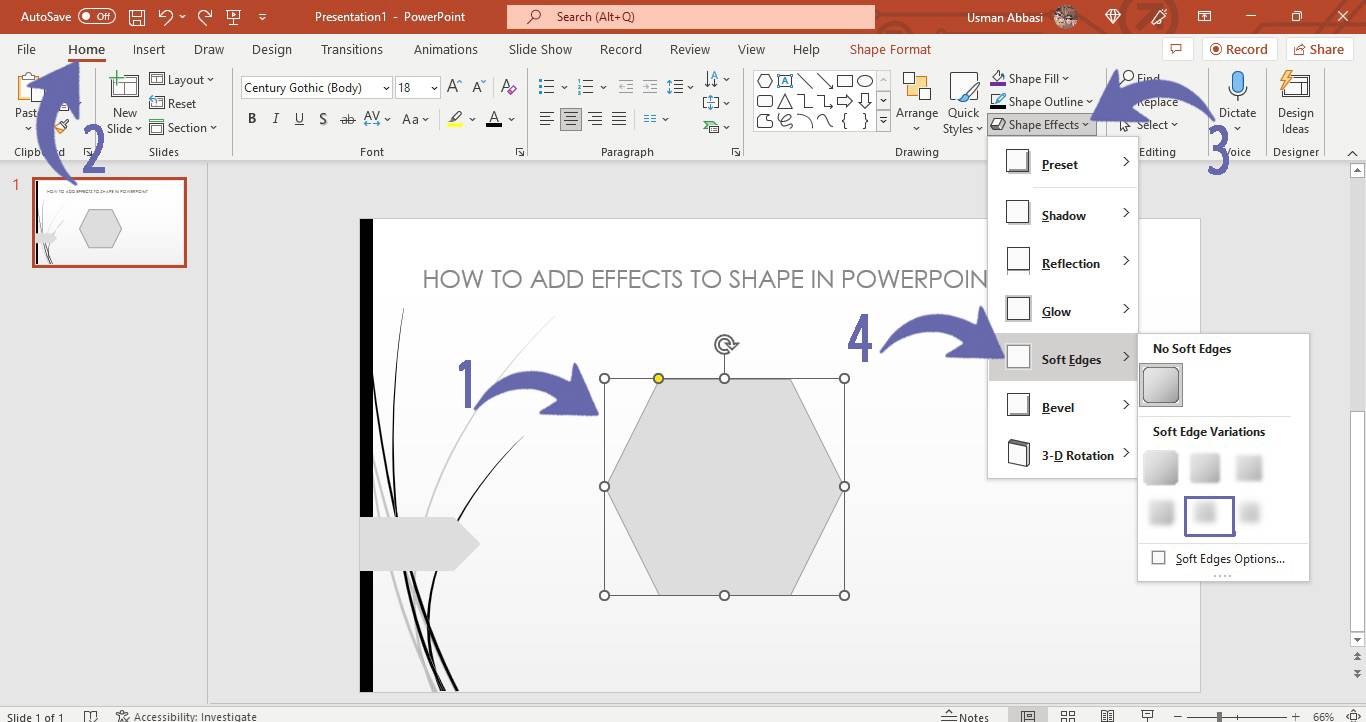This screenshot has height=722, width=1366.
Task: Expand the Layout dropdown
Action: click(181, 79)
